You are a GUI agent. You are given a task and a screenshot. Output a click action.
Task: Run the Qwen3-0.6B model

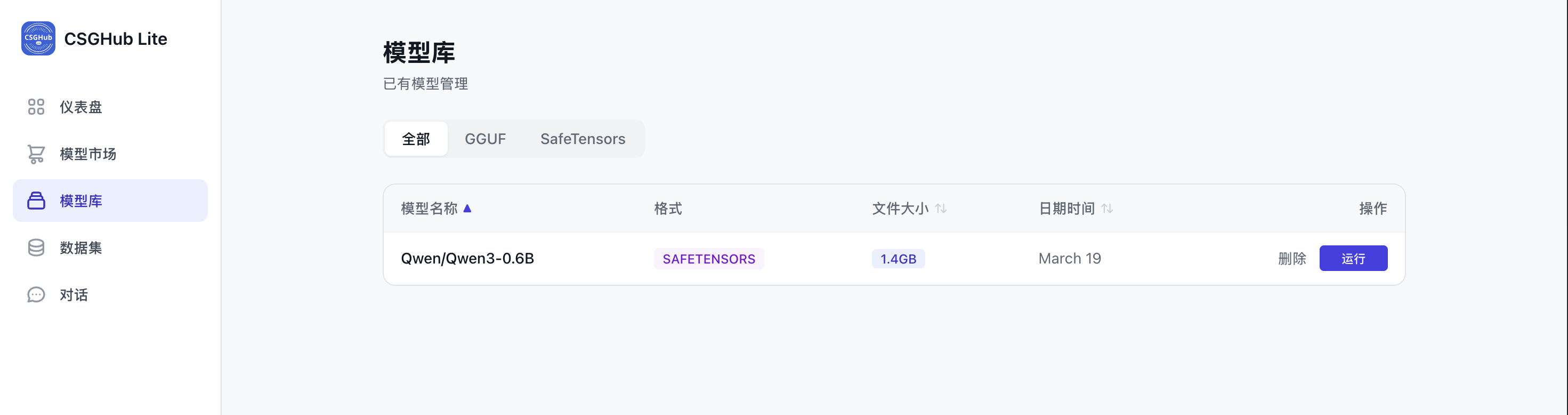tap(1353, 258)
